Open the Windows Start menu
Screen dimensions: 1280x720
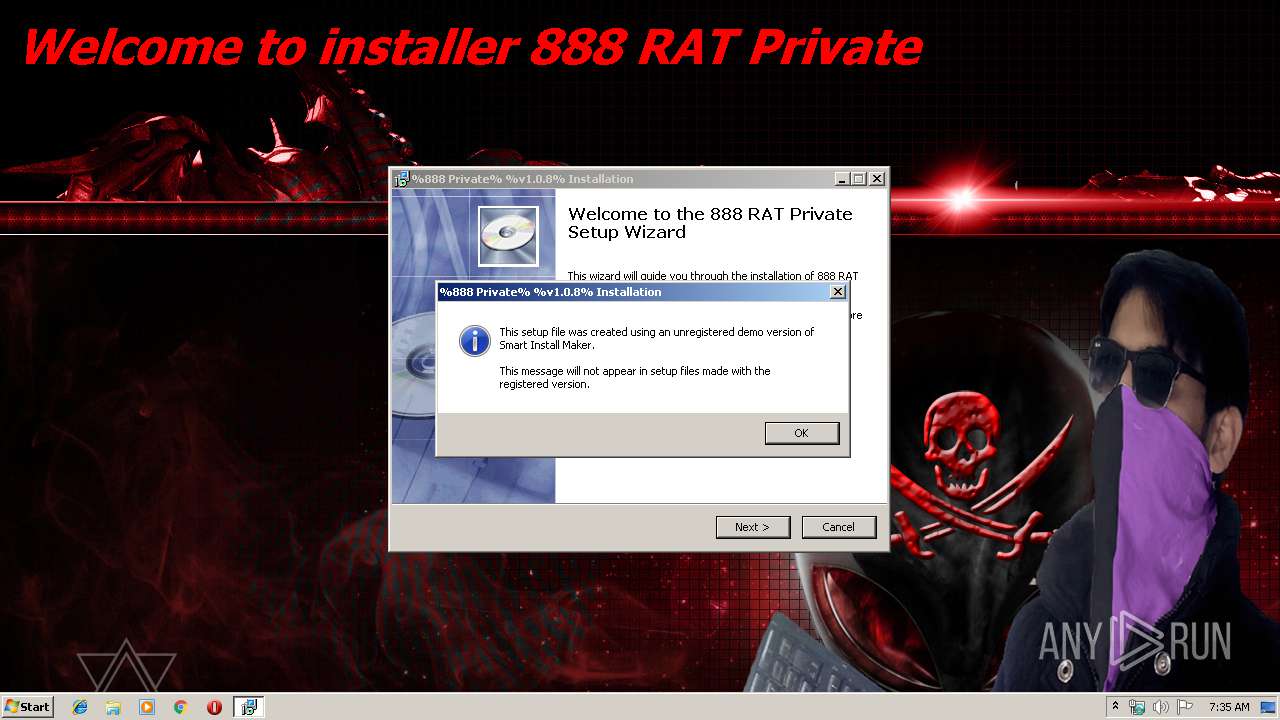coord(27,706)
